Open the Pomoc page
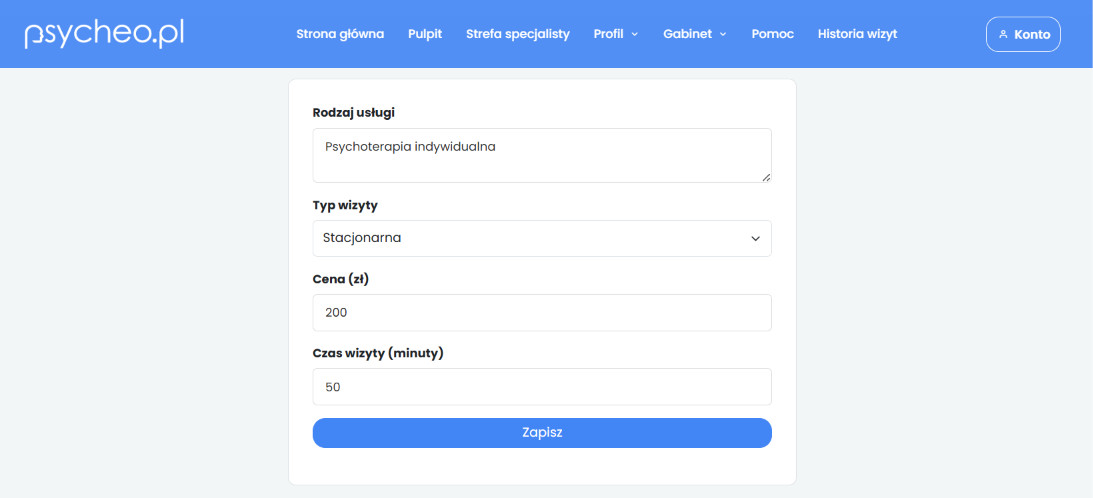1093x498 pixels. click(772, 34)
